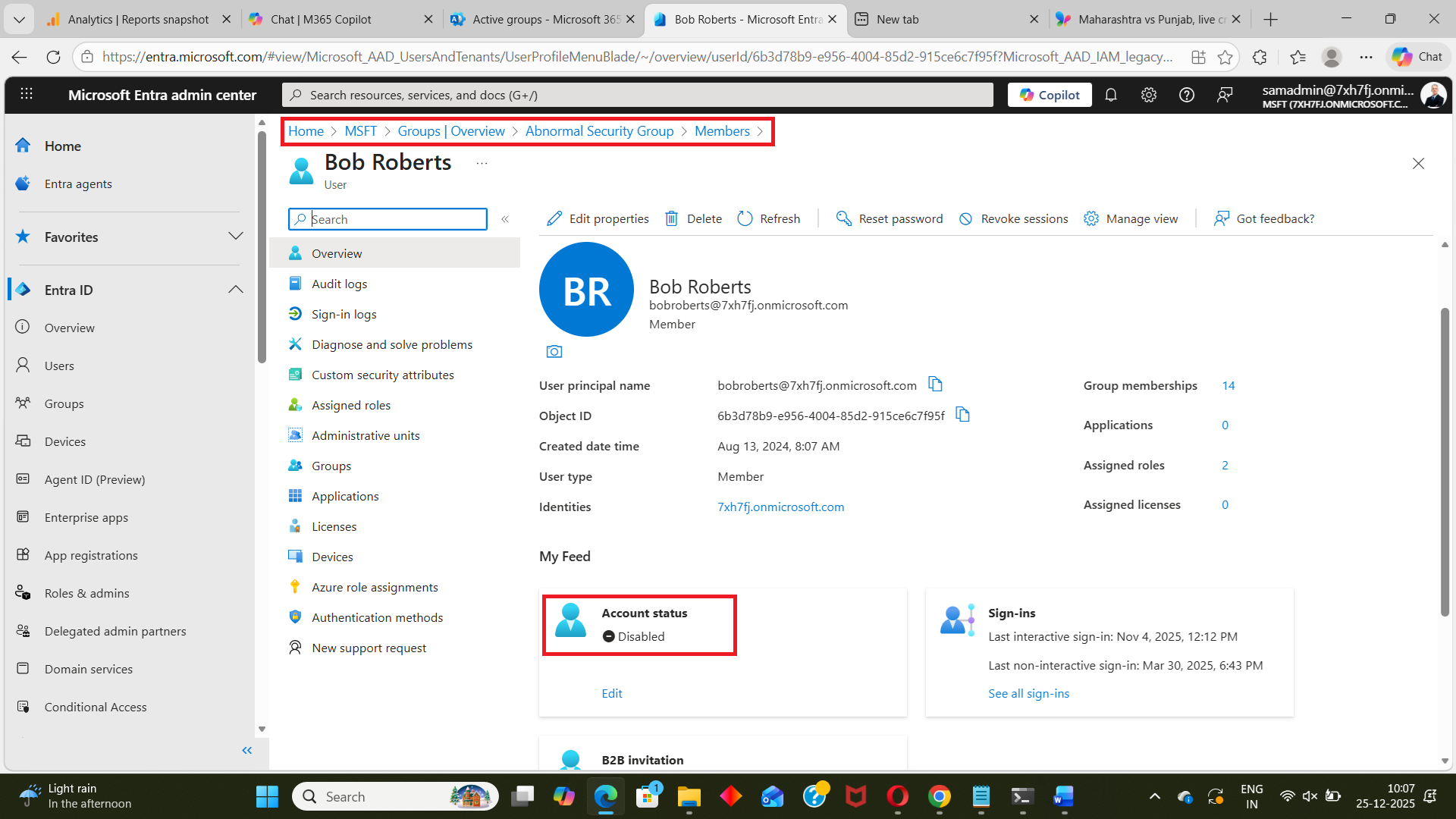
Task: Open the portal settings gear
Action: click(1149, 95)
